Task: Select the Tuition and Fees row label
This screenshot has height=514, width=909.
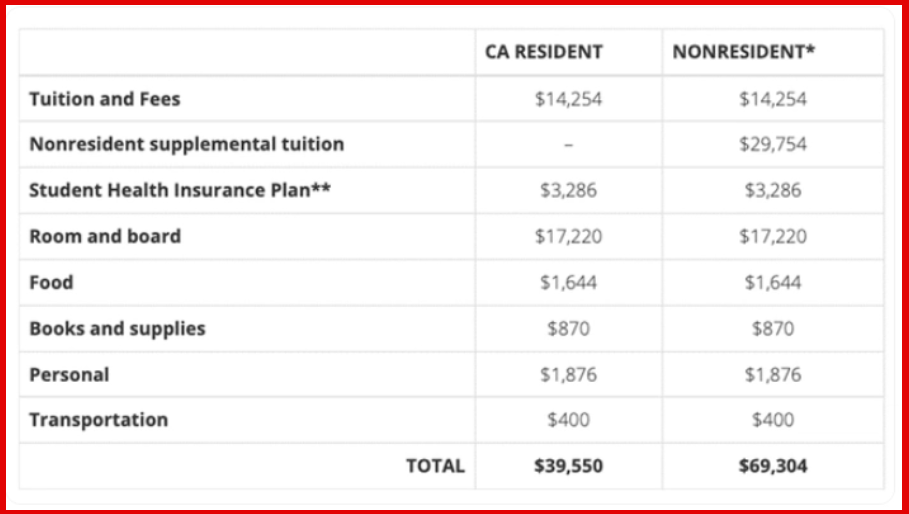Action: [x=105, y=99]
